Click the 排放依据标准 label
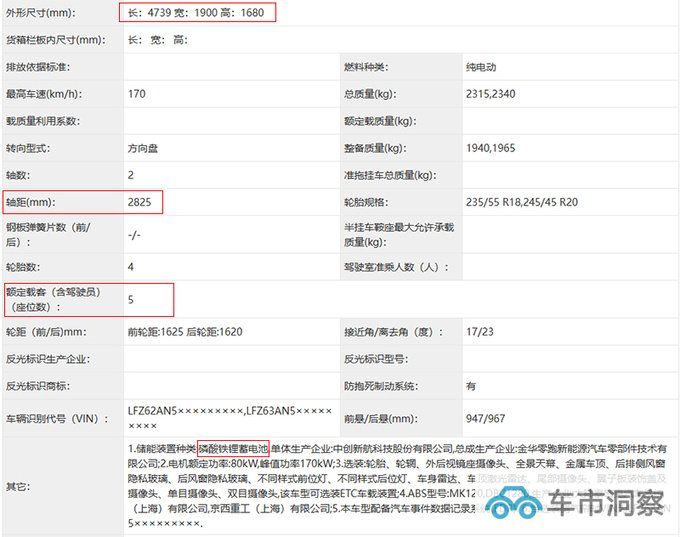This screenshot has width=680, height=537. tap(38, 67)
